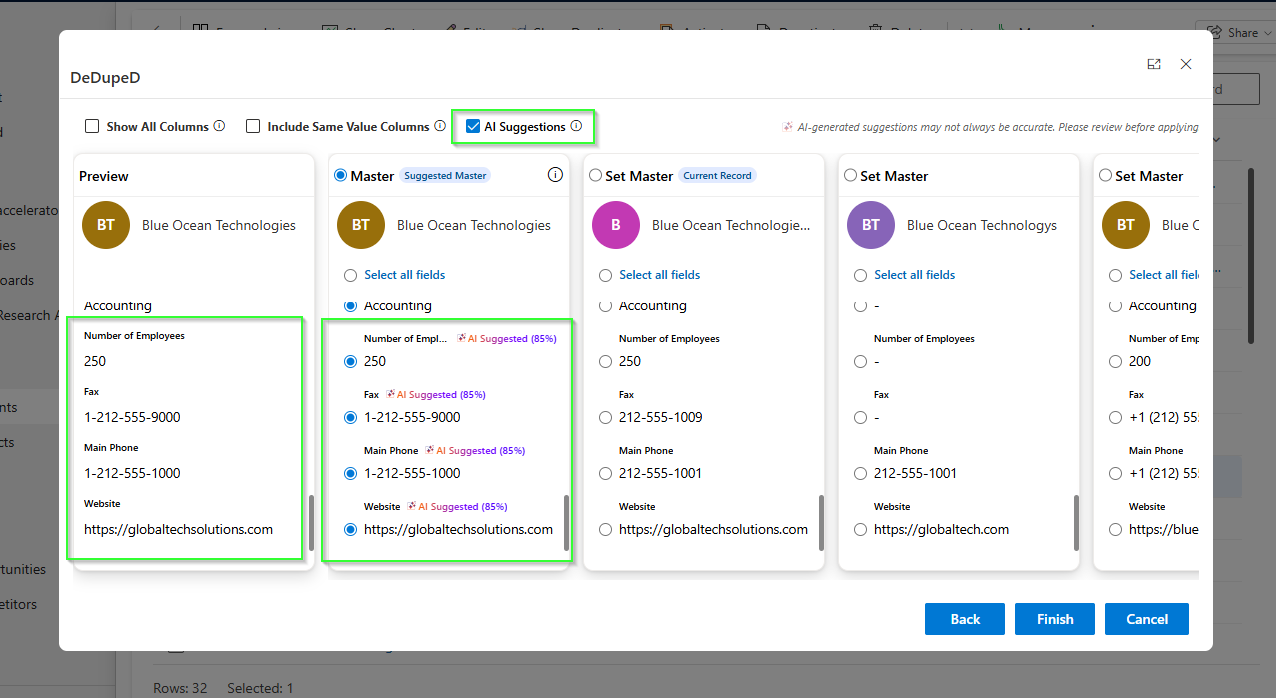Click the Rows: 32 status text

(x=180, y=688)
